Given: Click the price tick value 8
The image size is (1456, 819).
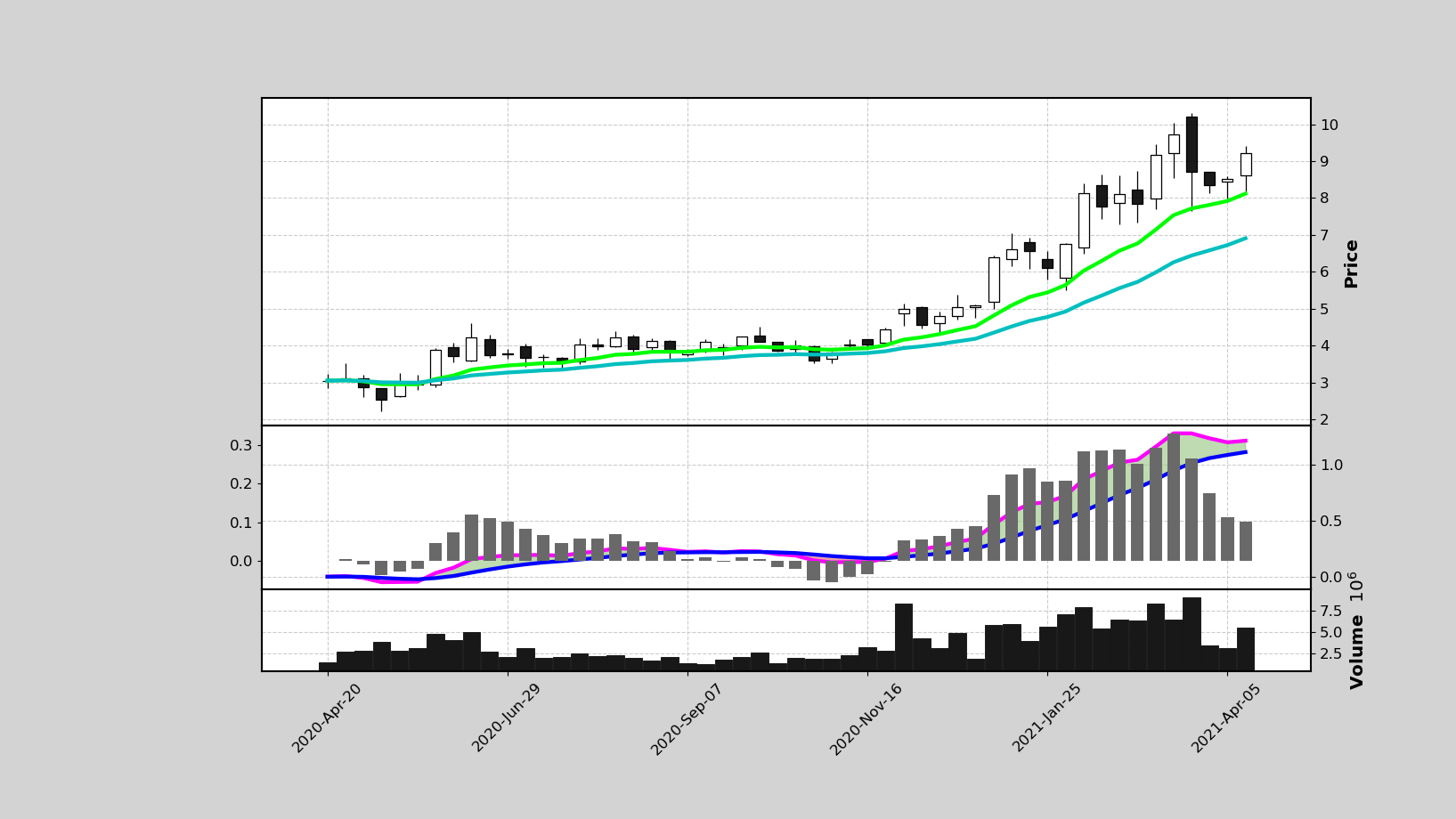Looking at the screenshot, I should 1324,199.
